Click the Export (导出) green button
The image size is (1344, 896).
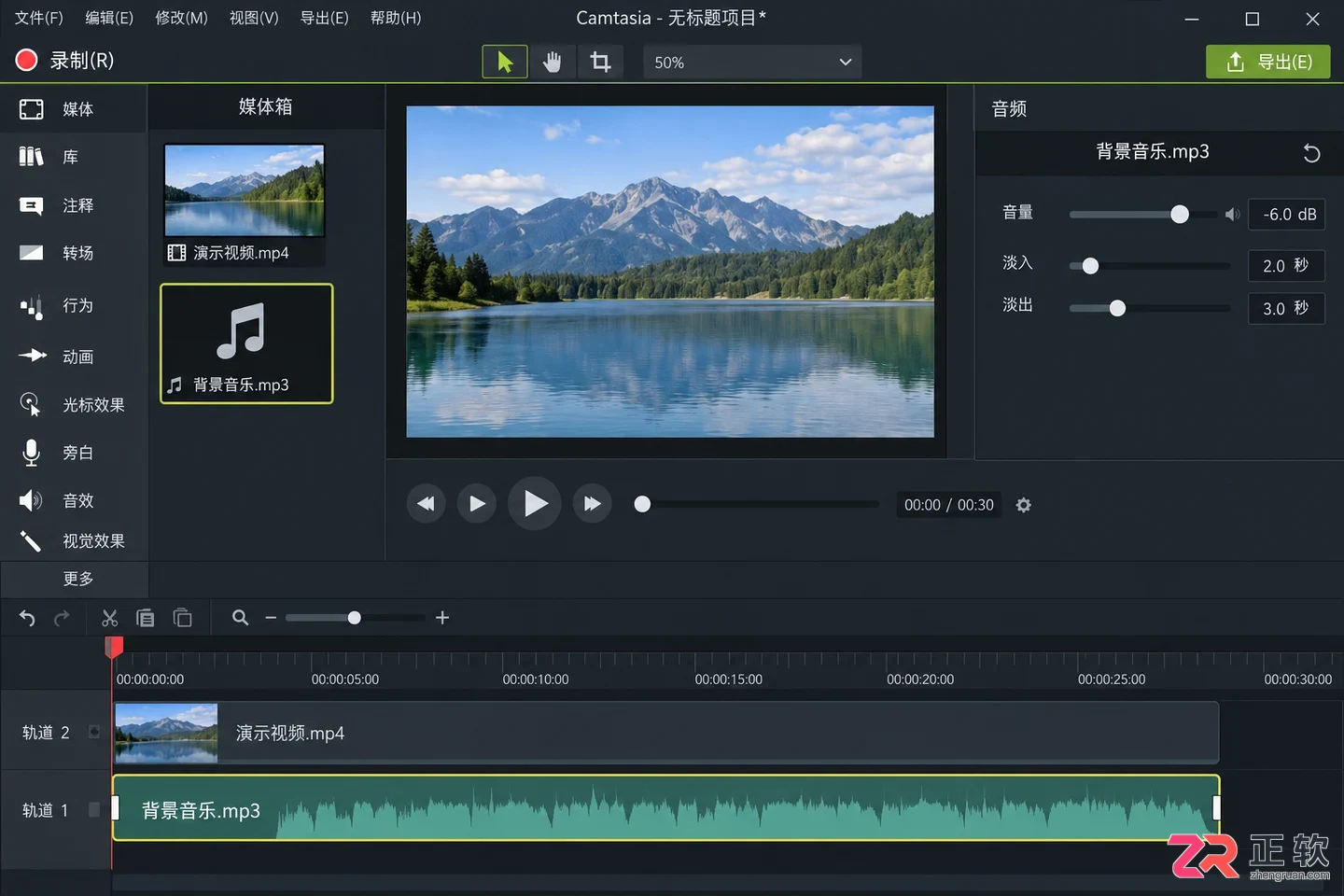click(1267, 62)
